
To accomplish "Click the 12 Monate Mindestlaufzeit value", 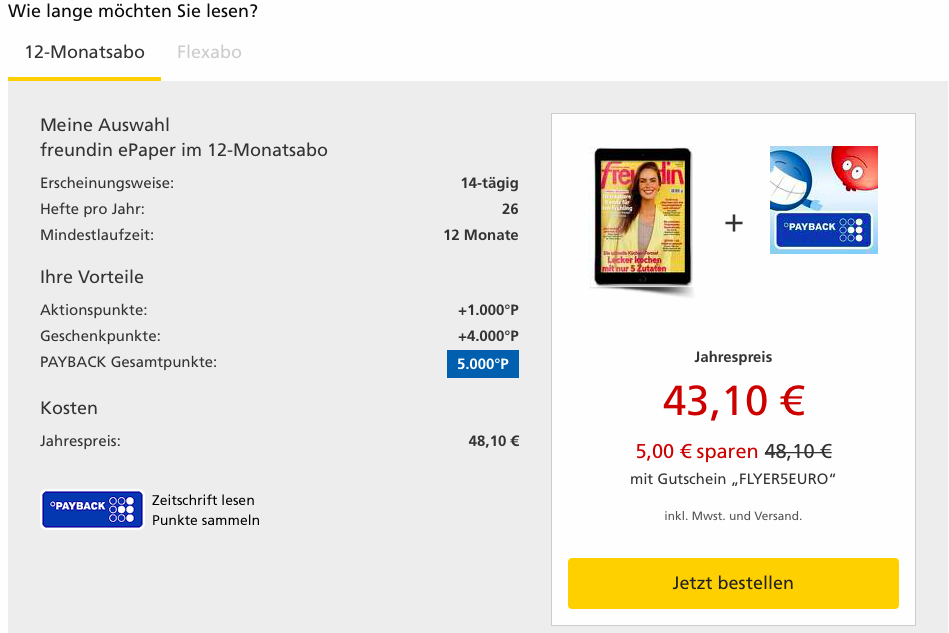I will coord(481,235).
